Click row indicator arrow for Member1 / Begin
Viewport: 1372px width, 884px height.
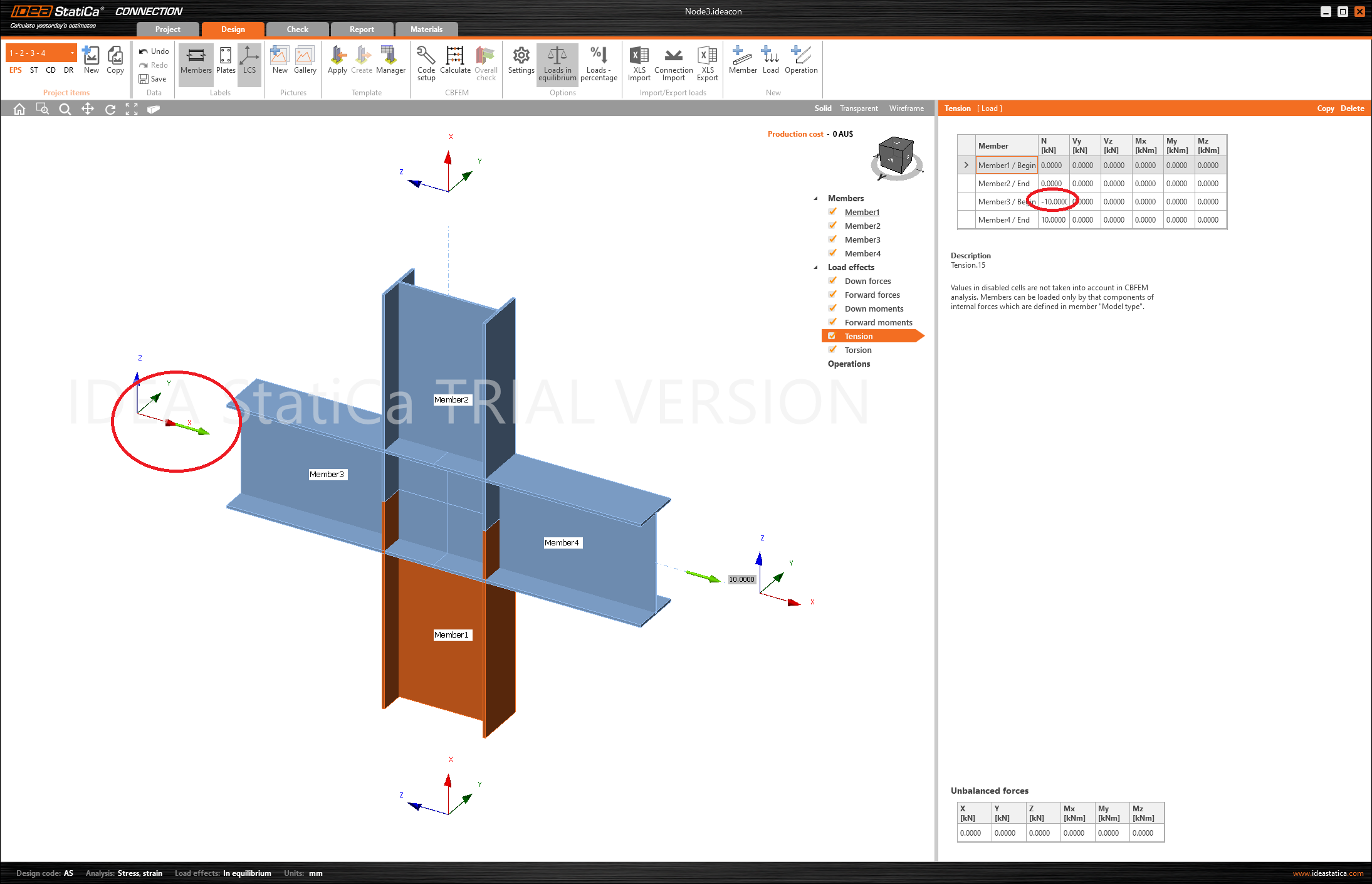tap(966, 166)
